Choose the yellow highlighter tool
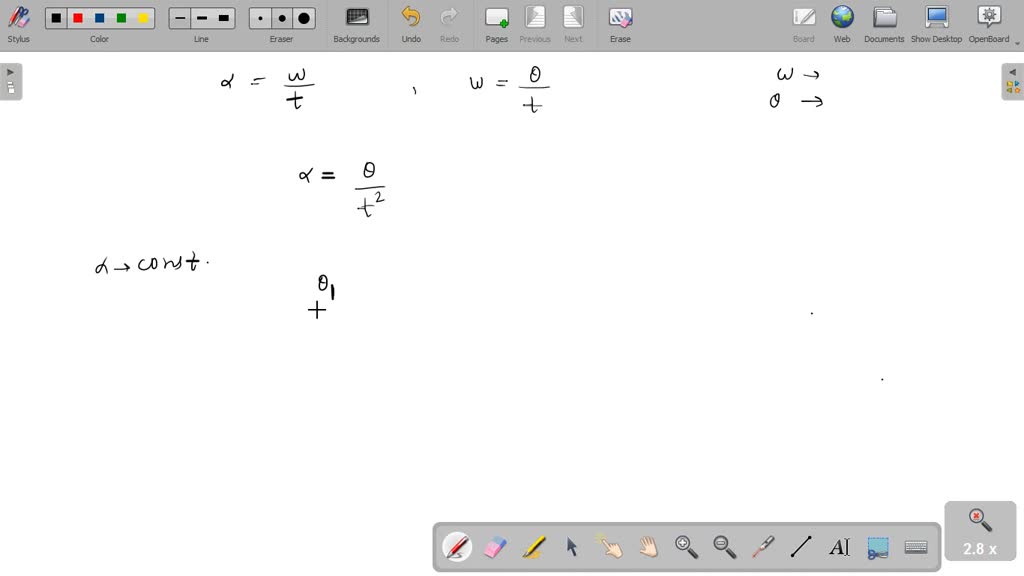This screenshot has height=576, width=1024. [534, 547]
